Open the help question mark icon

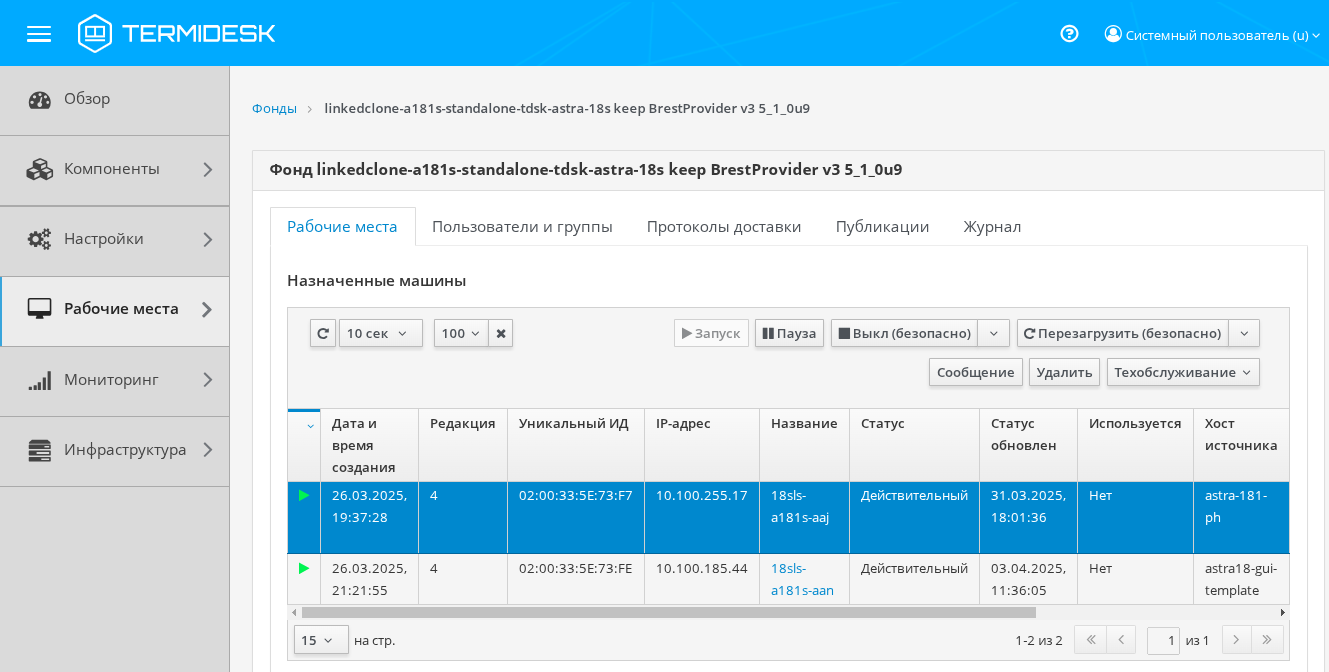coord(1069,34)
